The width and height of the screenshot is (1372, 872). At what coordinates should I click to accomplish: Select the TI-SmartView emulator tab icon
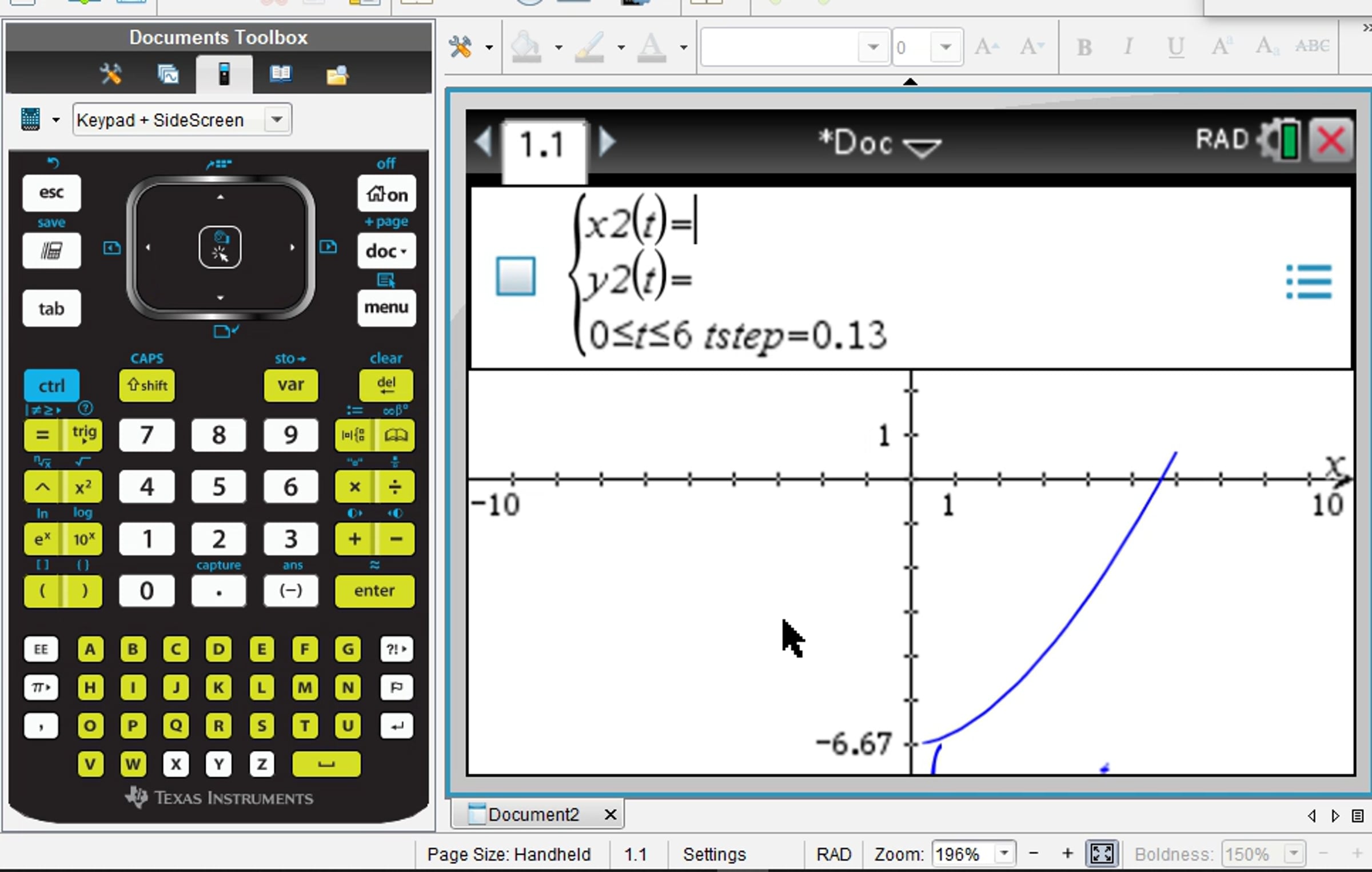coord(224,74)
